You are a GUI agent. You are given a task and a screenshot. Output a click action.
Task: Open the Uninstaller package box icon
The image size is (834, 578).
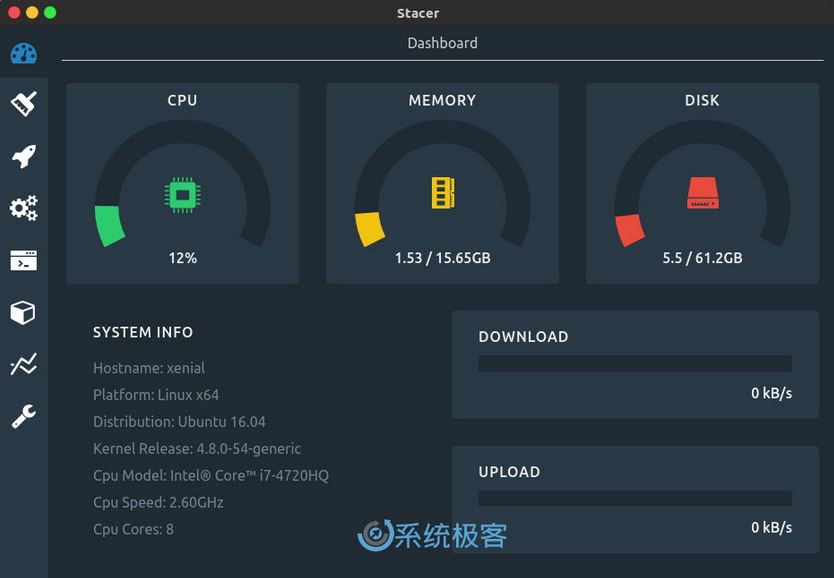(x=23, y=312)
